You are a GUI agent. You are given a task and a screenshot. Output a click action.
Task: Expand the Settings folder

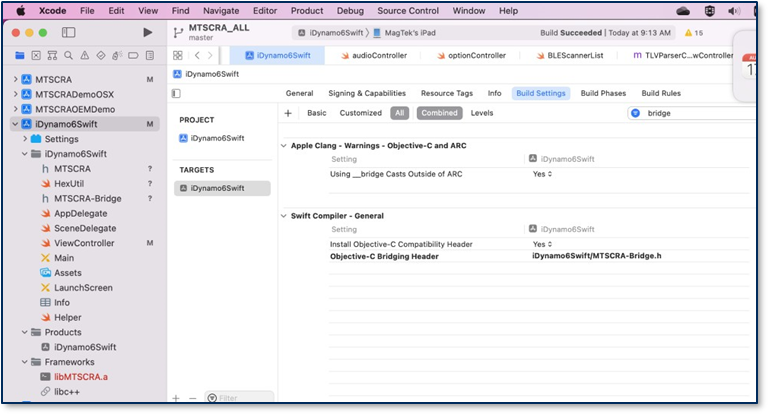24,139
